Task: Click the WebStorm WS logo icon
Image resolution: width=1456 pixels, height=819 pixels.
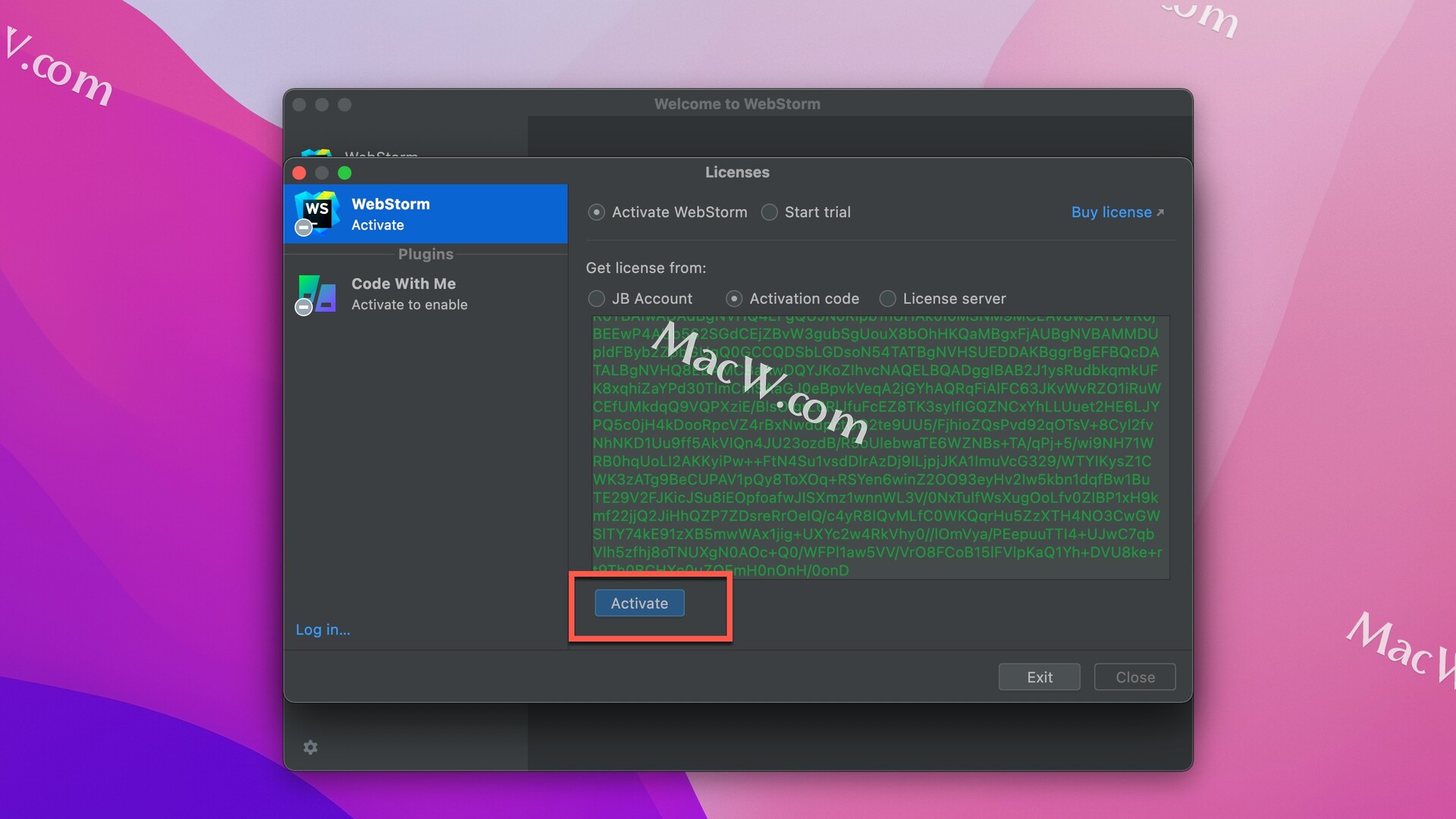Action: click(316, 213)
